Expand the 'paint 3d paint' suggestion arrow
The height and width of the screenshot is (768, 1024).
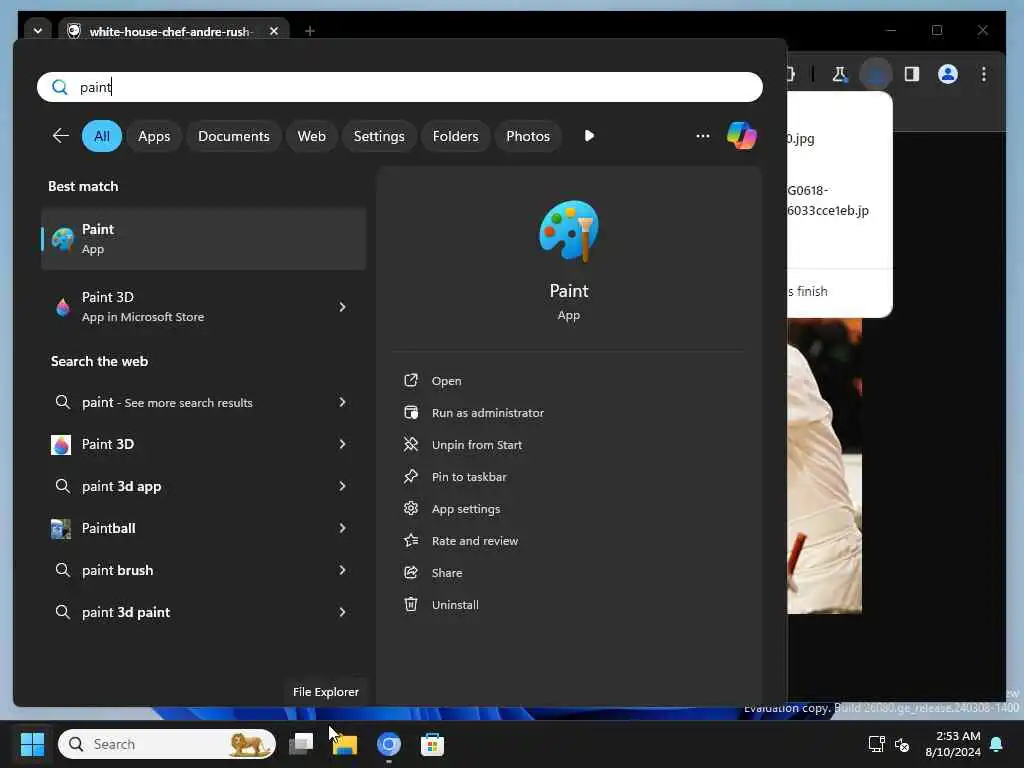click(x=342, y=612)
